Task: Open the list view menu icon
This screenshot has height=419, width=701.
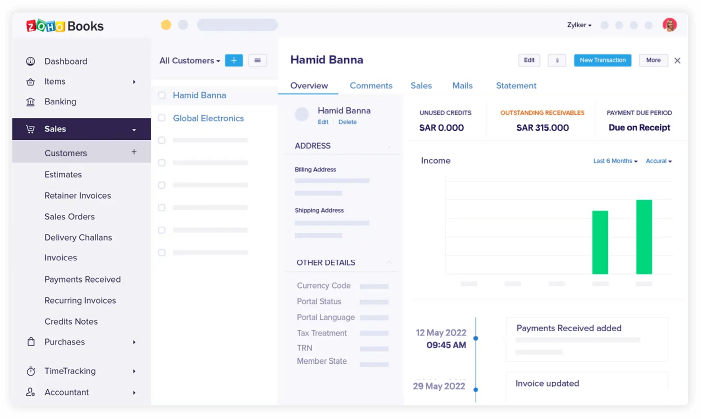Action: pyautogui.click(x=258, y=60)
